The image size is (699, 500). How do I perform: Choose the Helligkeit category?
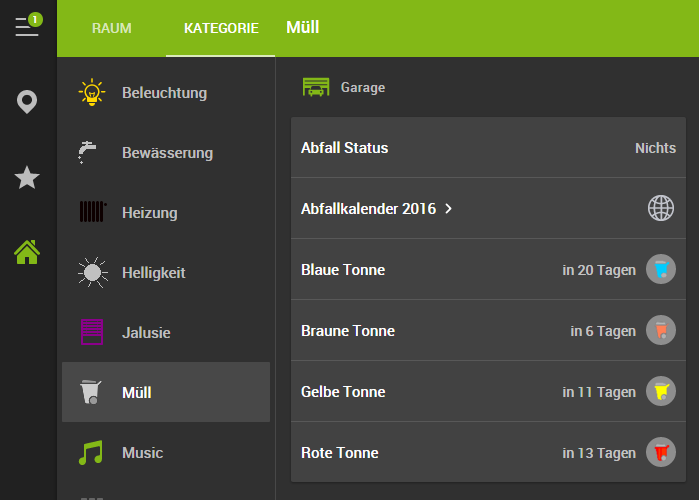[x=154, y=272]
